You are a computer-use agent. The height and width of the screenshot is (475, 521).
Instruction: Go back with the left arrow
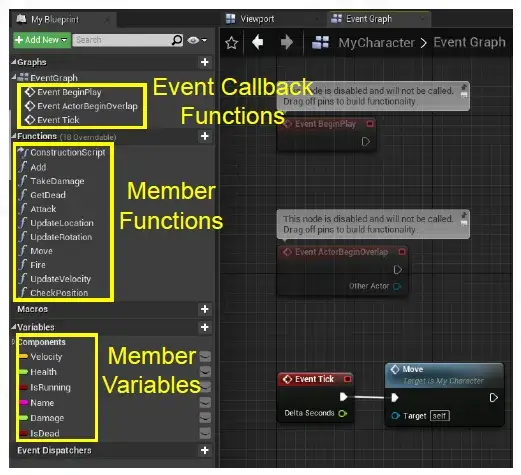pyautogui.click(x=258, y=43)
